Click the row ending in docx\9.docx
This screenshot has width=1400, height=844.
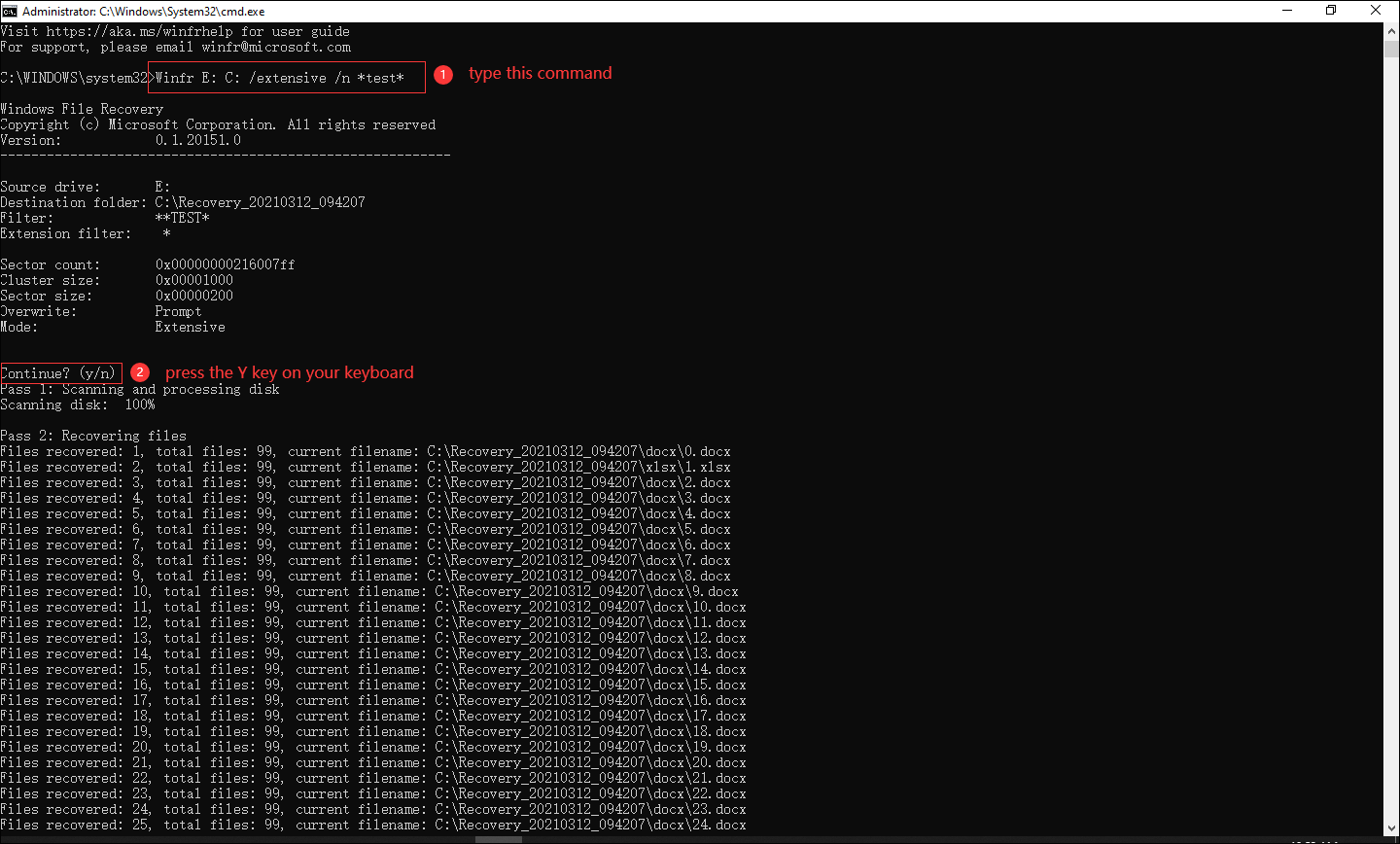tap(369, 591)
